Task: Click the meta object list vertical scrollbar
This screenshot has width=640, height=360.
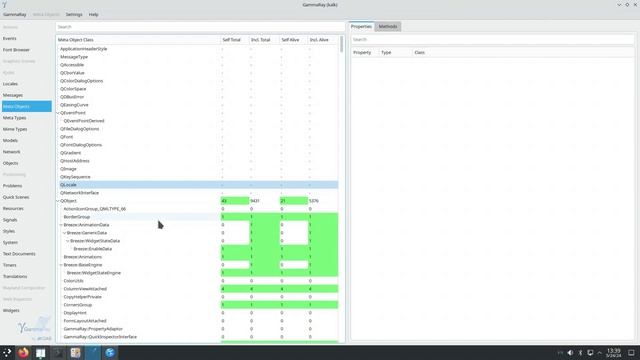Action: [342, 44]
